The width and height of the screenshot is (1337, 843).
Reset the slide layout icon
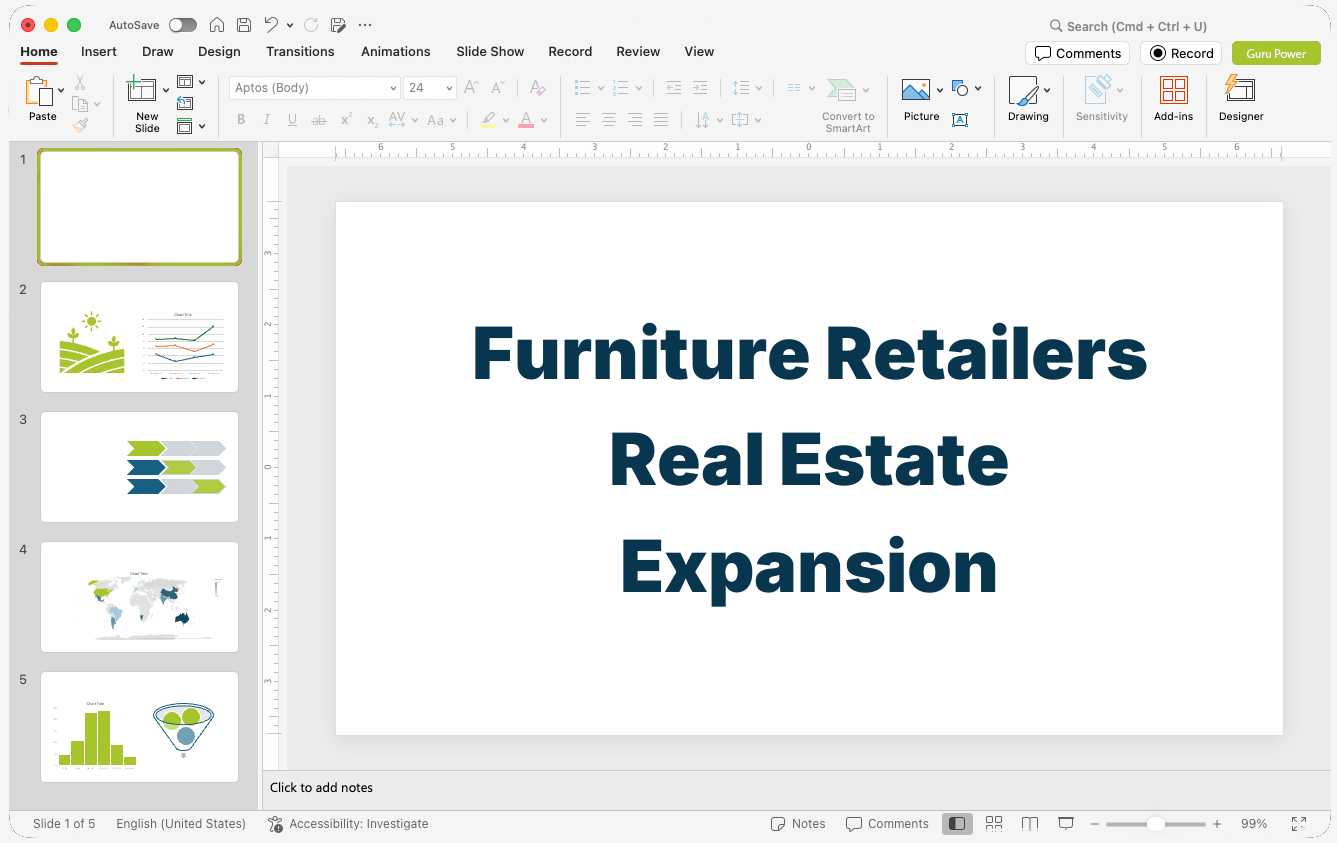185,103
